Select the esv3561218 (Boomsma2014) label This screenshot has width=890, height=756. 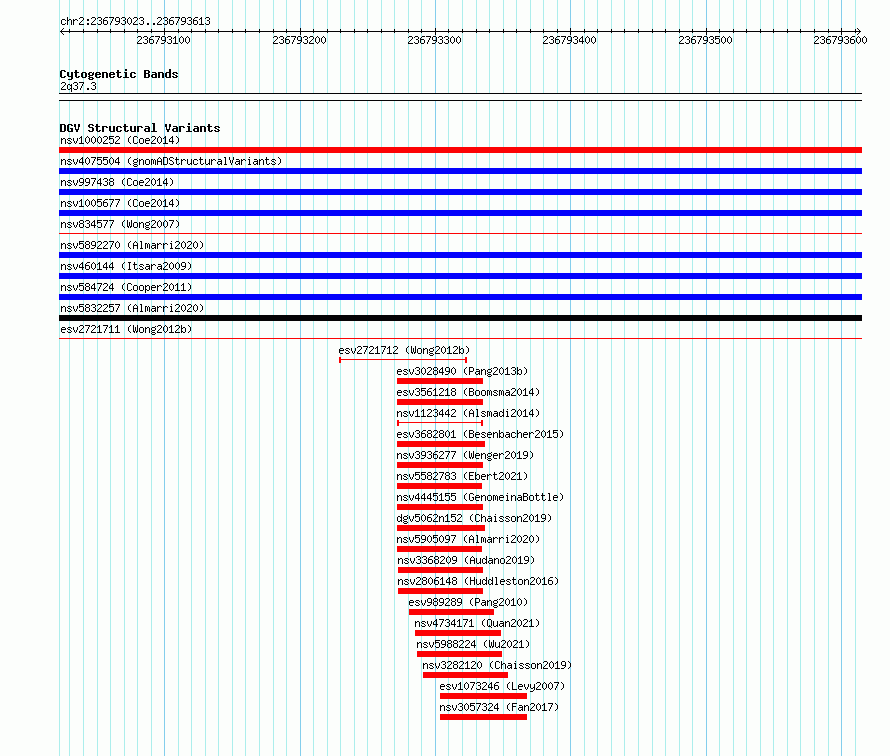pyautogui.click(x=468, y=392)
